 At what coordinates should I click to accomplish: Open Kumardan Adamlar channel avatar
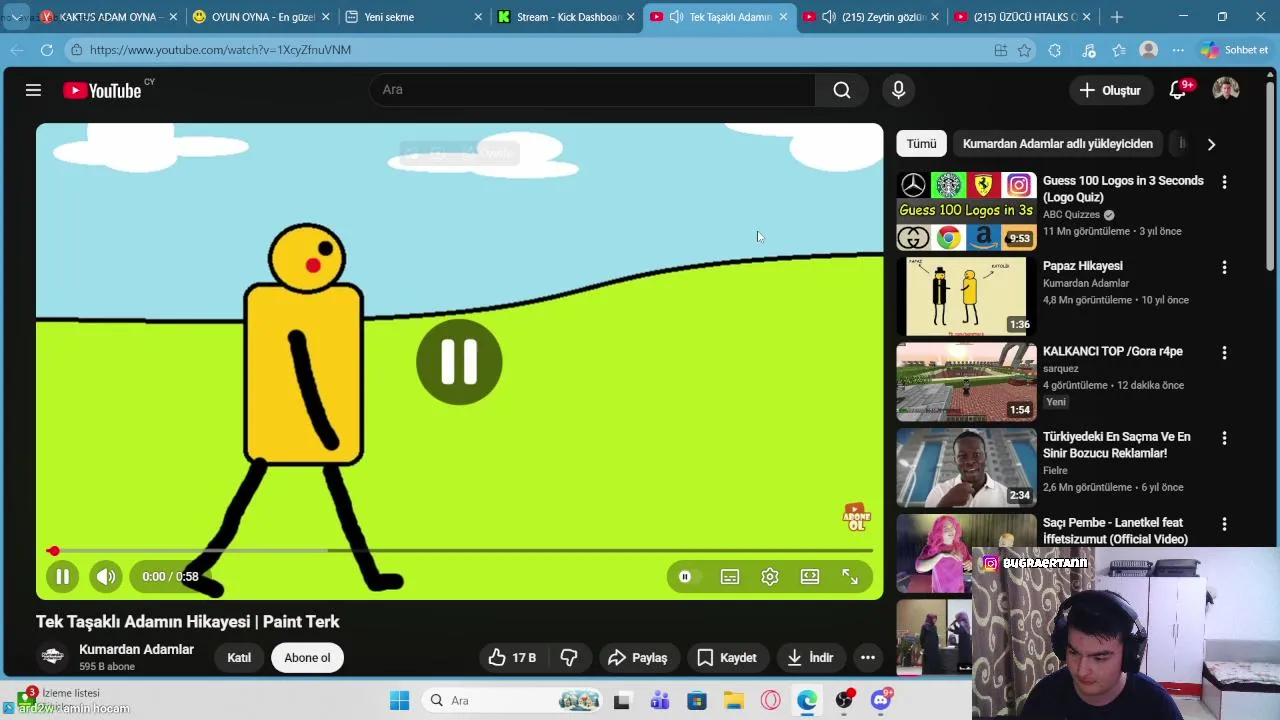[x=53, y=656]
